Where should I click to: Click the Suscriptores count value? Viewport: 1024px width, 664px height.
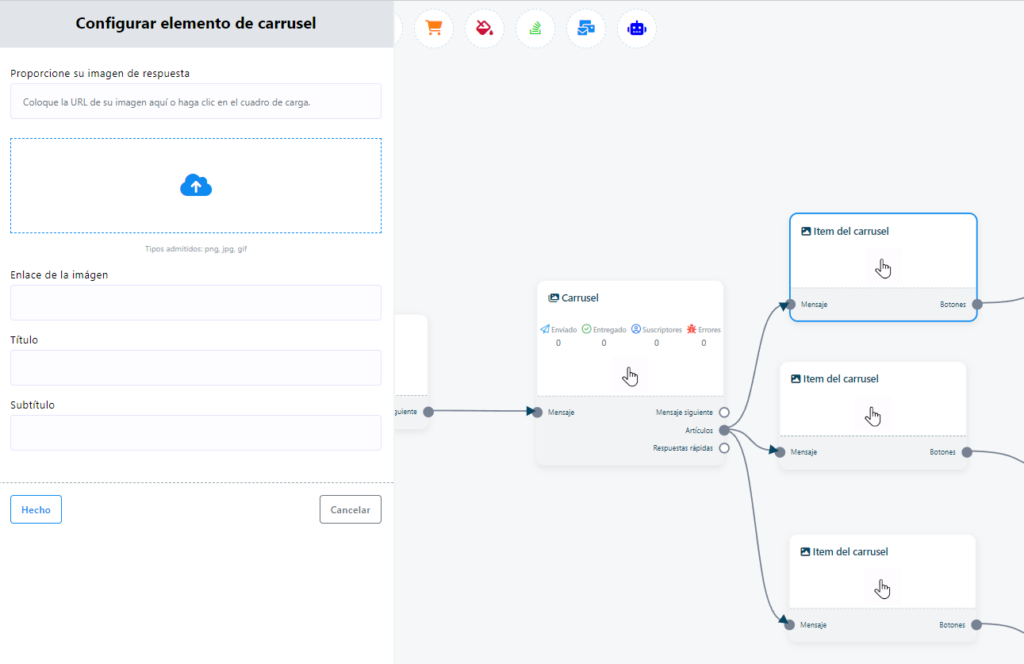click(656, 343)
